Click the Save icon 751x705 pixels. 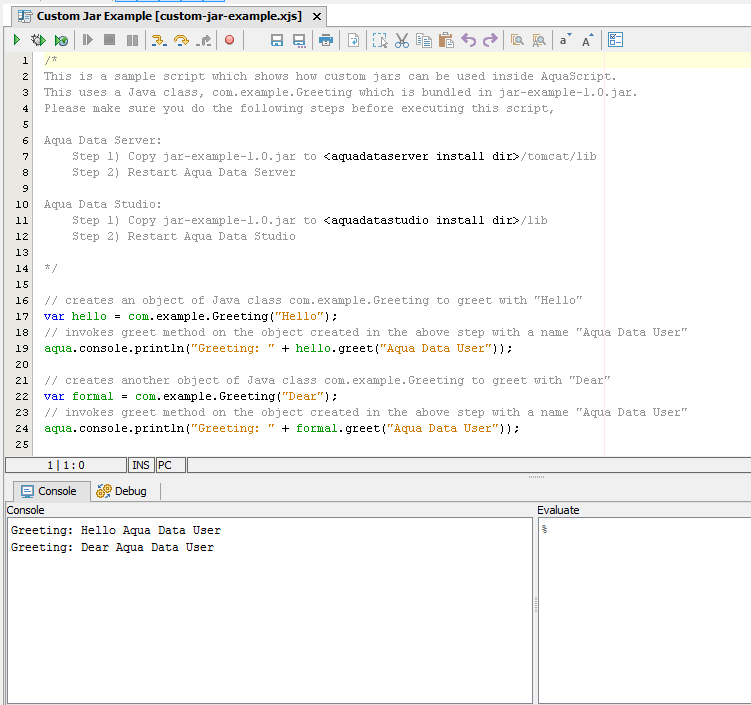coord(277,40)
